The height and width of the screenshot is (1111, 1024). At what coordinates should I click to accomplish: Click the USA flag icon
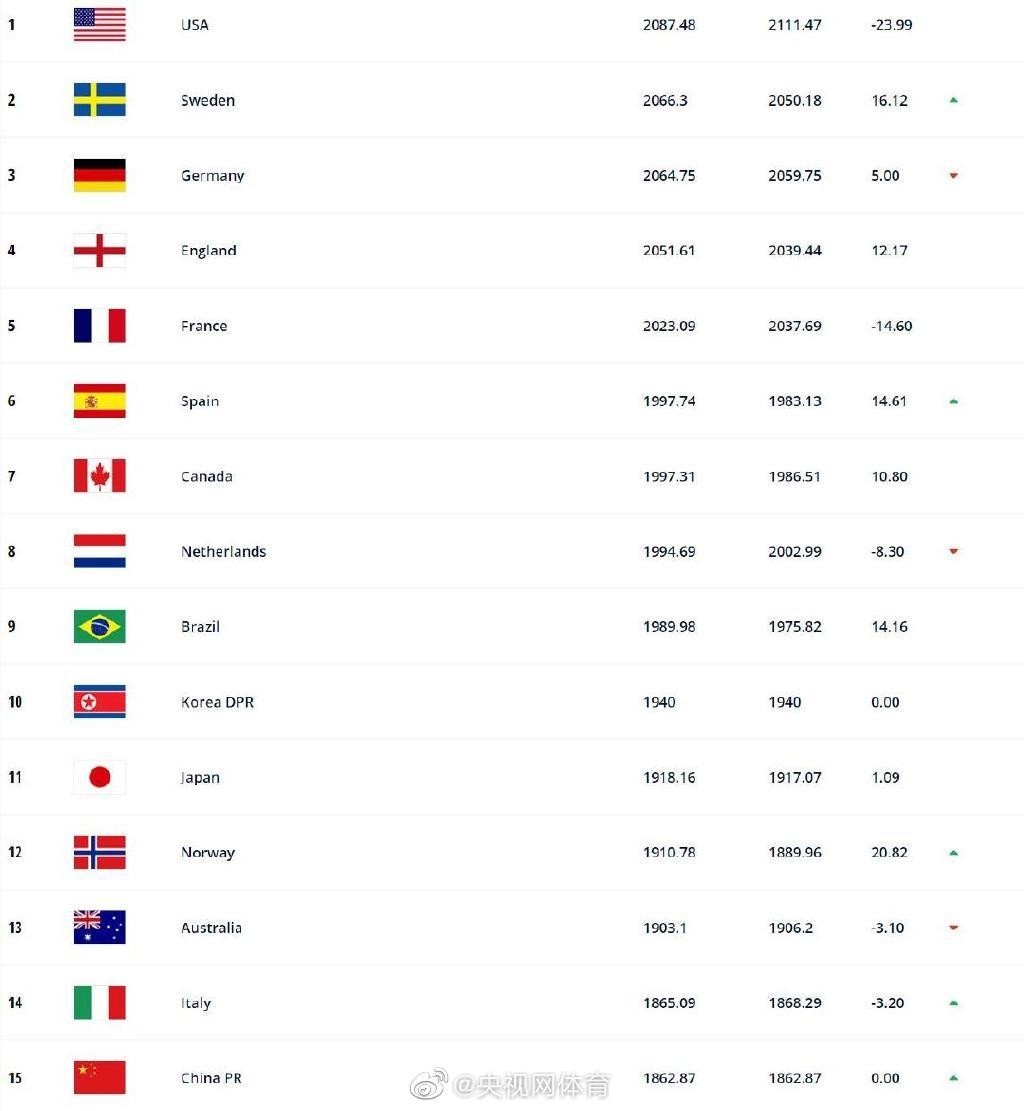click(99, 25)
